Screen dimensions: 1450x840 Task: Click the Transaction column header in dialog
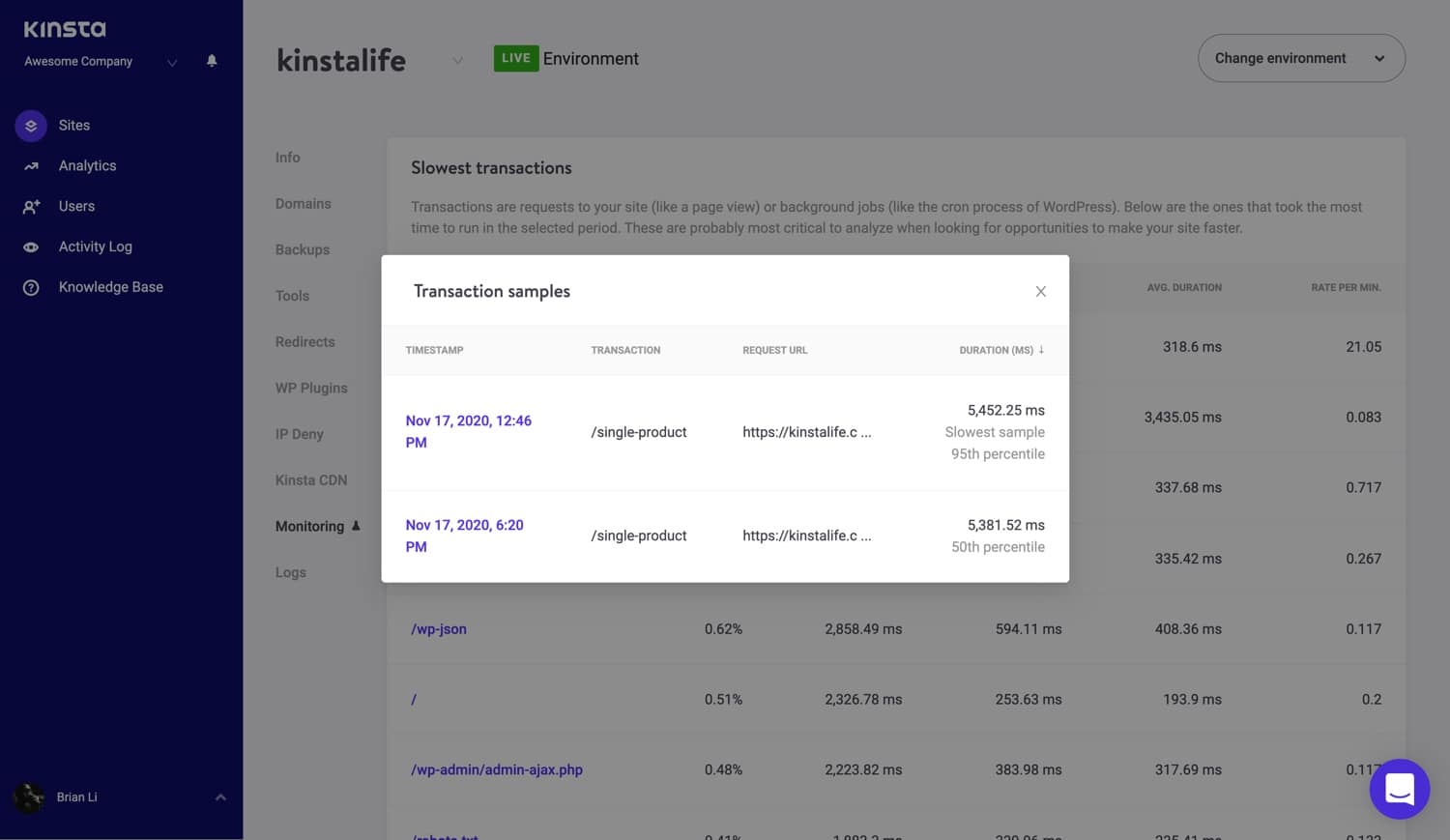(625, 350)
